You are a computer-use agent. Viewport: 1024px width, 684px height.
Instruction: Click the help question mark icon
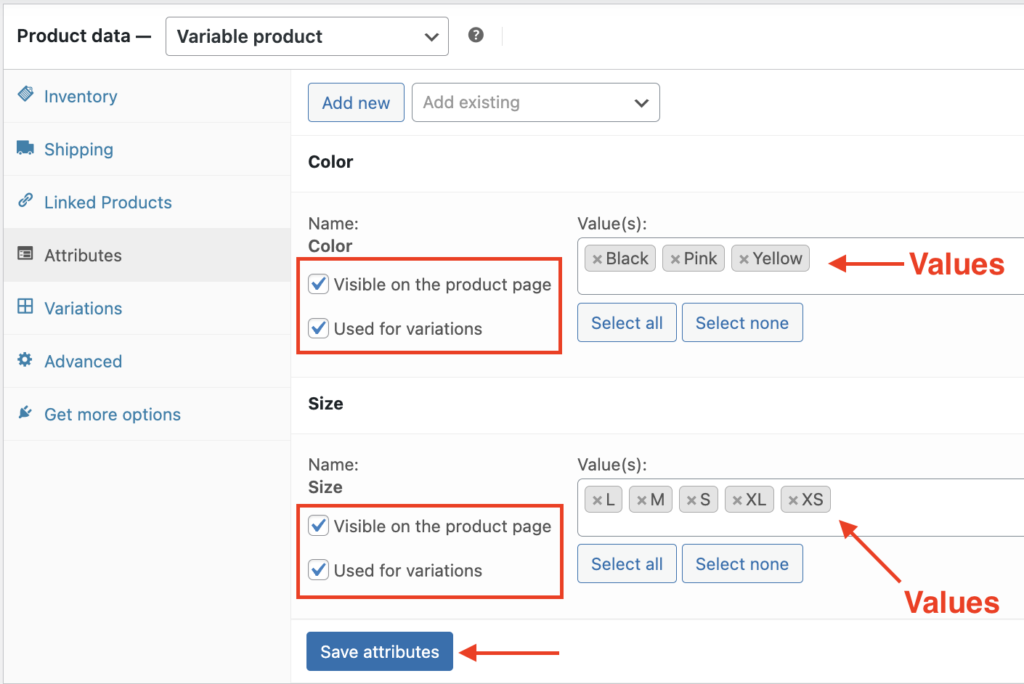(476, 34)
